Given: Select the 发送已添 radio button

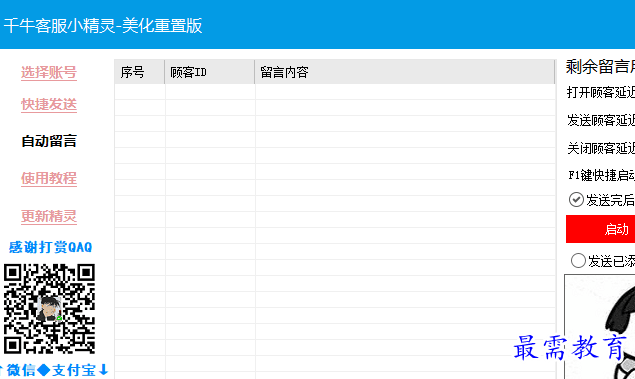Looking at the screenshot, I should 578,260.
